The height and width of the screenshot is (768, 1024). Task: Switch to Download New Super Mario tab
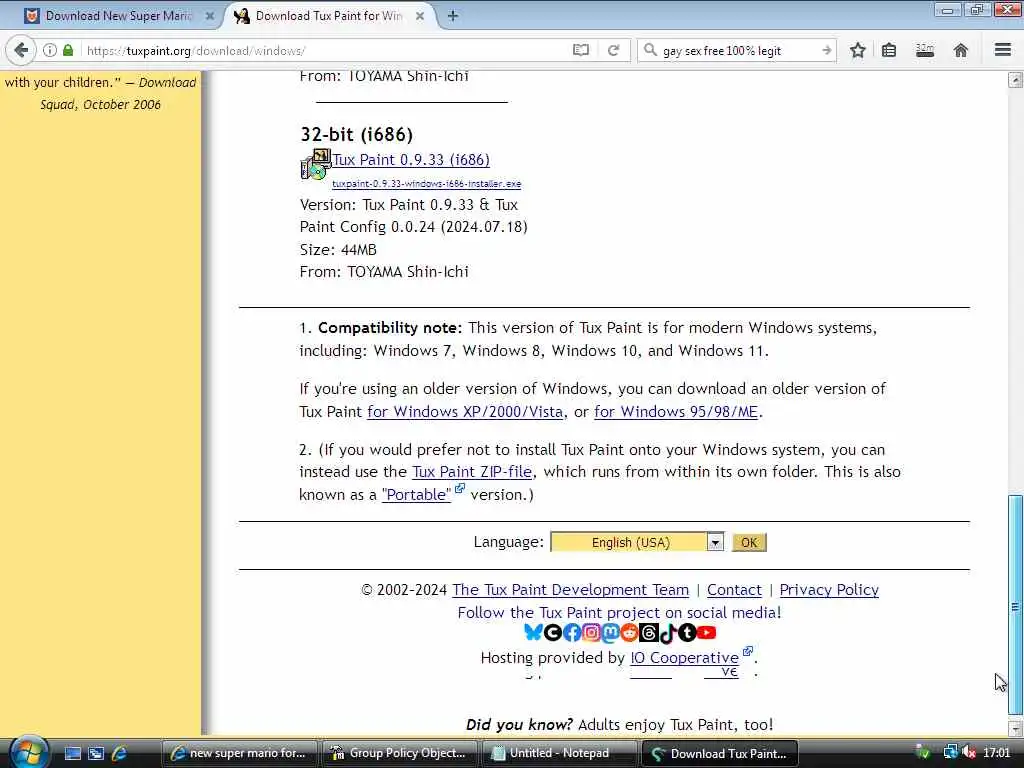(119, 16)
